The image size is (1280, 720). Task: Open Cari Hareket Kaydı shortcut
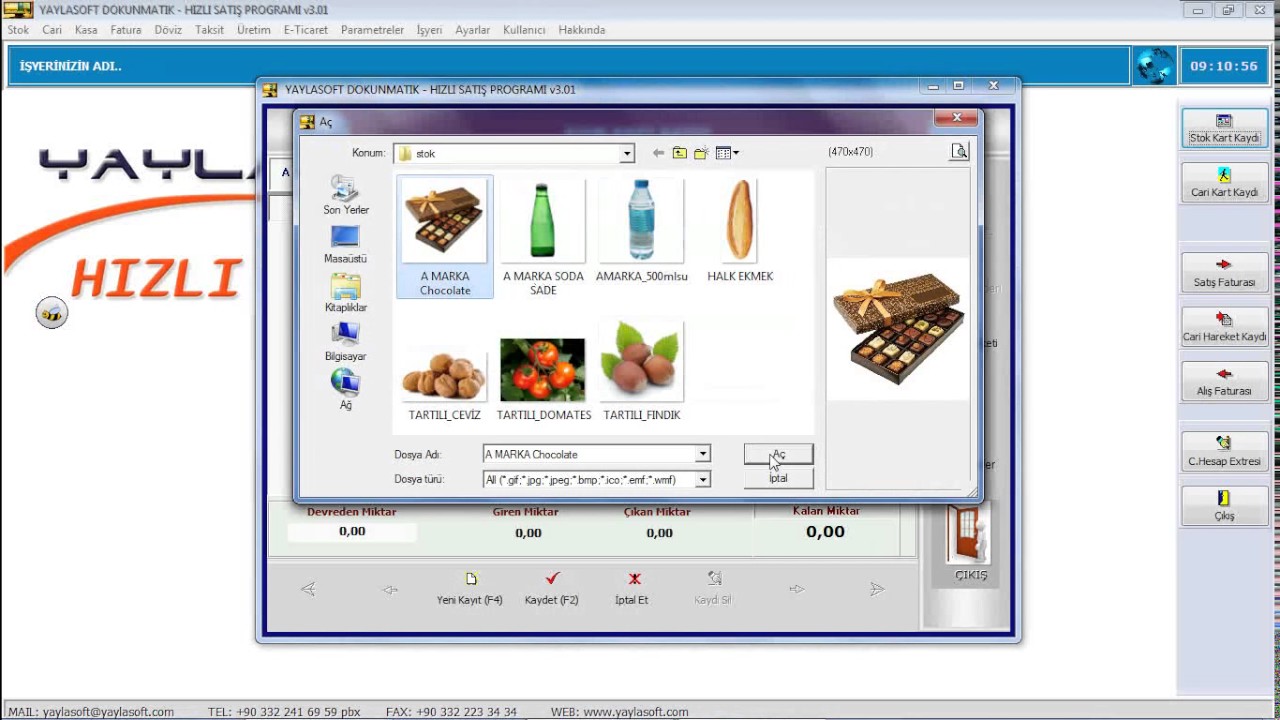pyautogui.click(x=1224, y=327)
